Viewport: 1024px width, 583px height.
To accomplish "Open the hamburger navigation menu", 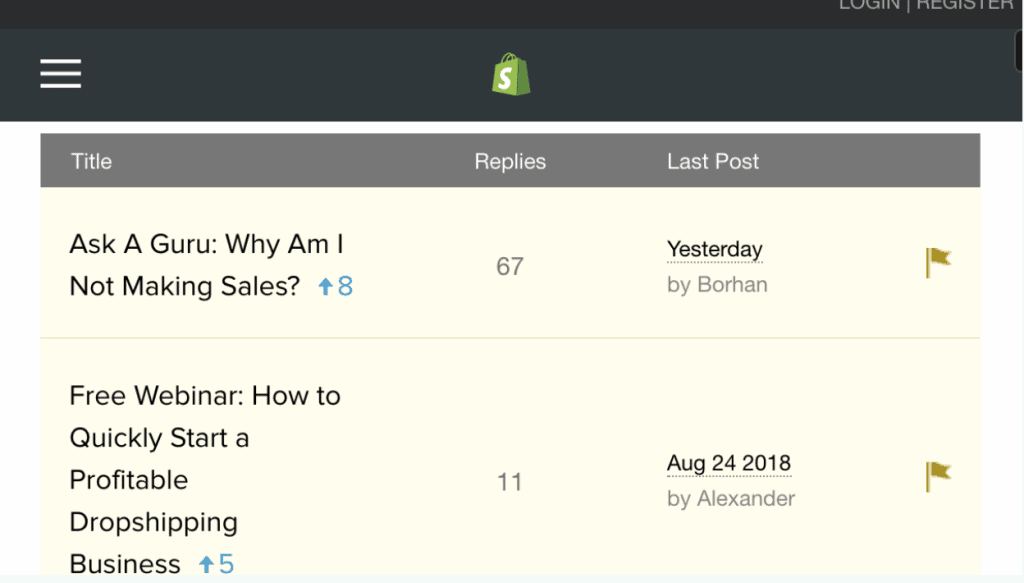I will [61, 73].
